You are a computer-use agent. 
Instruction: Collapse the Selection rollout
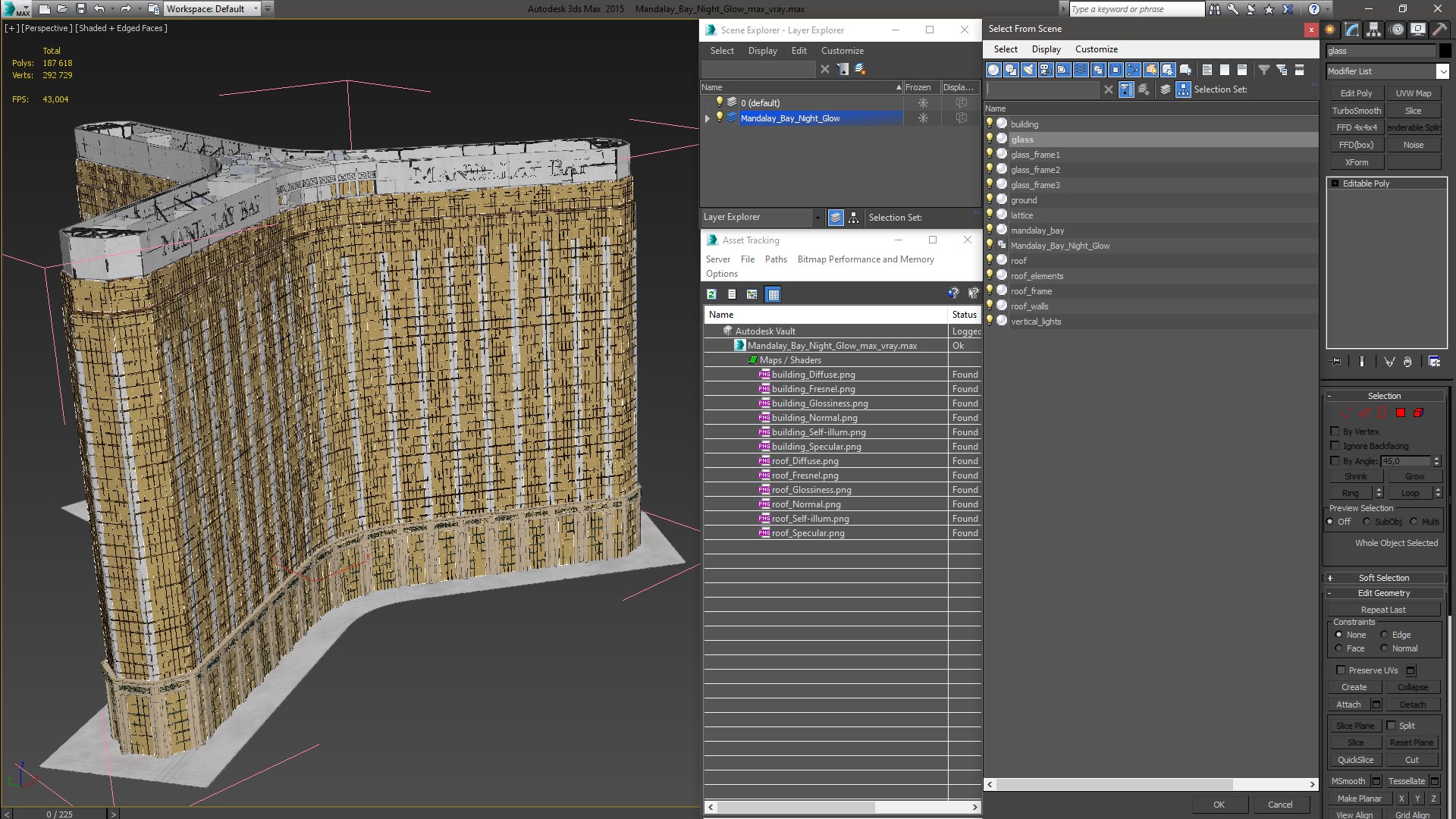pos(1329,396)
